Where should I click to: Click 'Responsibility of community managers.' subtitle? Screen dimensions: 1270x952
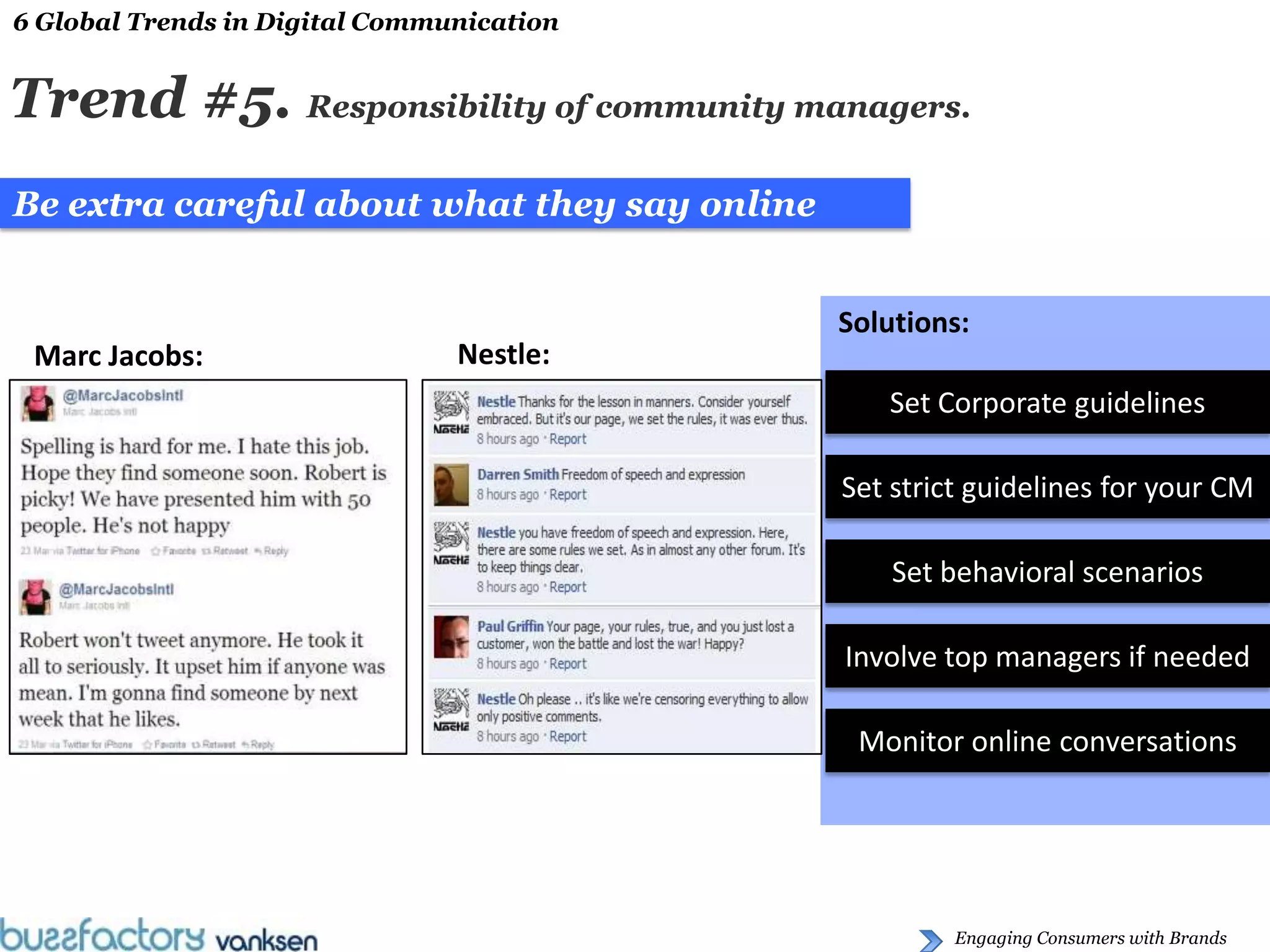click(638, 107)
